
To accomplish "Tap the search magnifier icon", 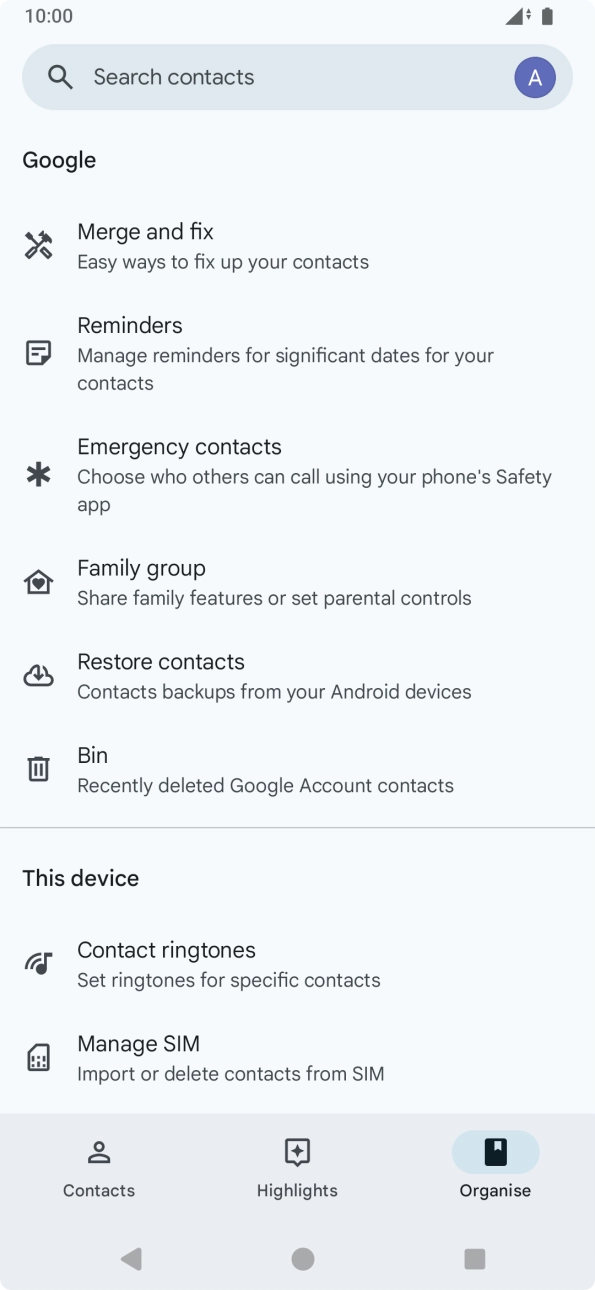I will point(61,77).
